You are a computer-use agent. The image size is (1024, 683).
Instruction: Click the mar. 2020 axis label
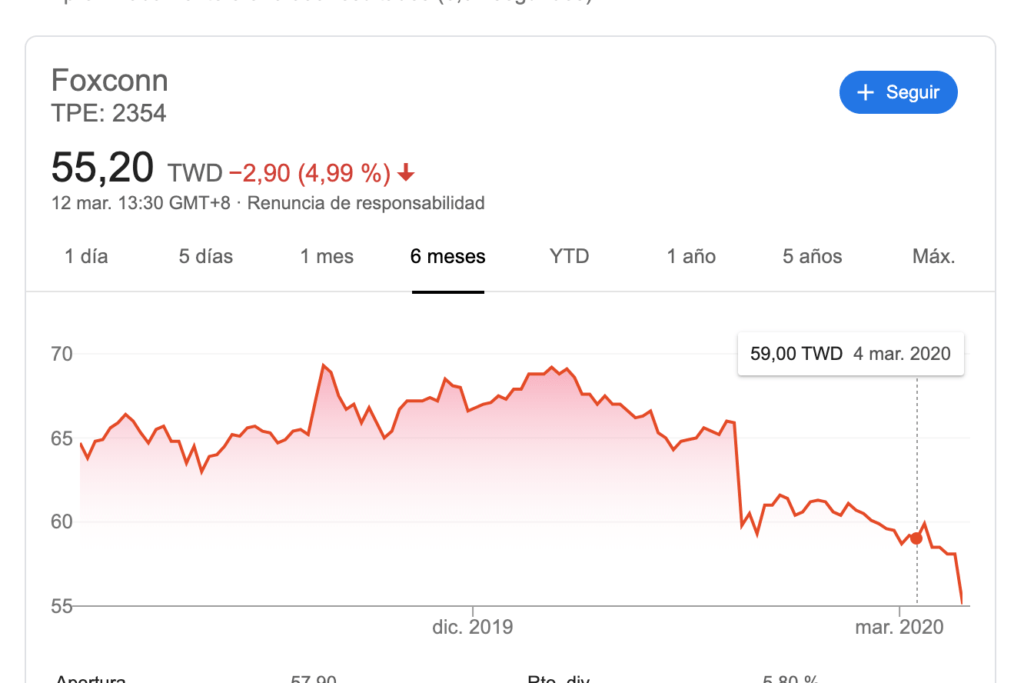[899, 627]
